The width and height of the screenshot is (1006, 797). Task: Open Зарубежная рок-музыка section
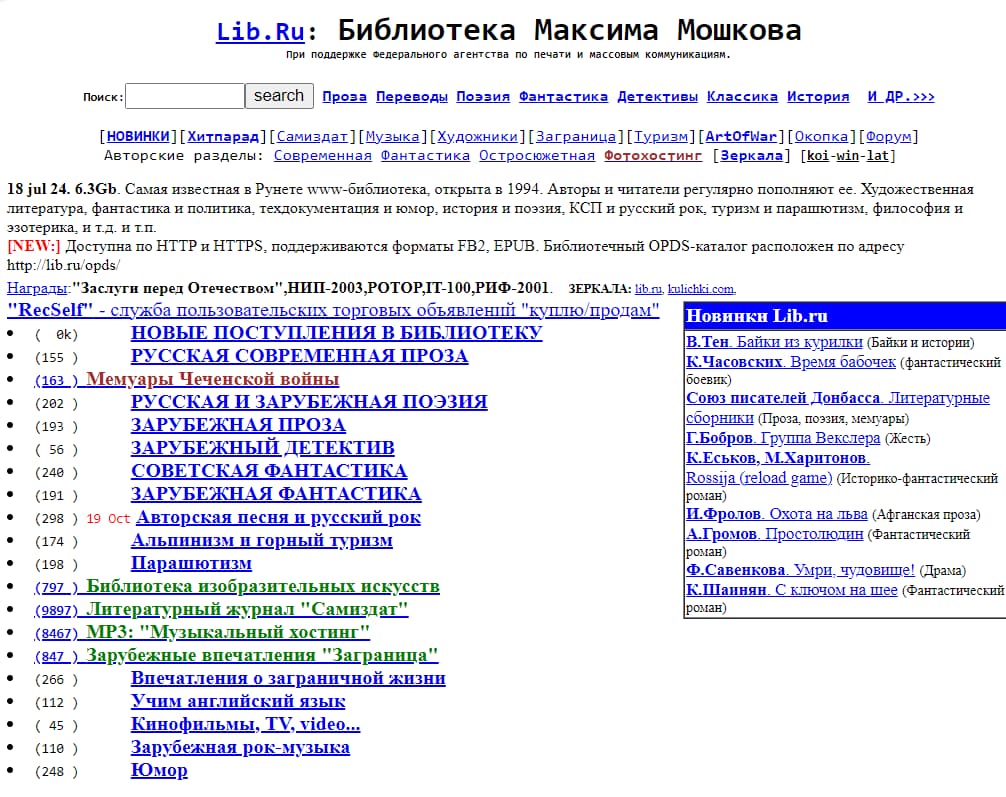(x=241, y=748)
